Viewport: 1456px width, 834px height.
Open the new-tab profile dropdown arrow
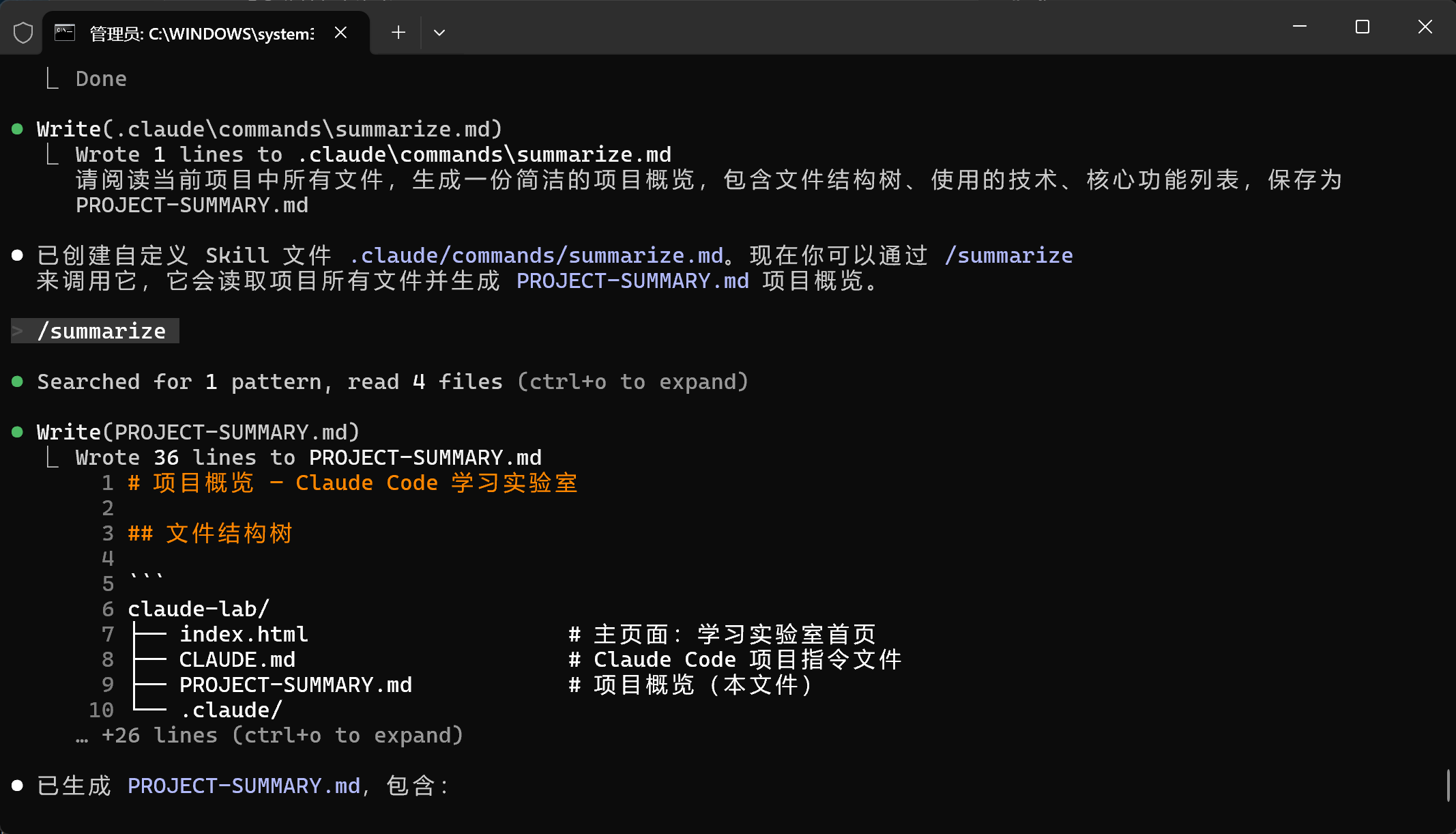439,33
